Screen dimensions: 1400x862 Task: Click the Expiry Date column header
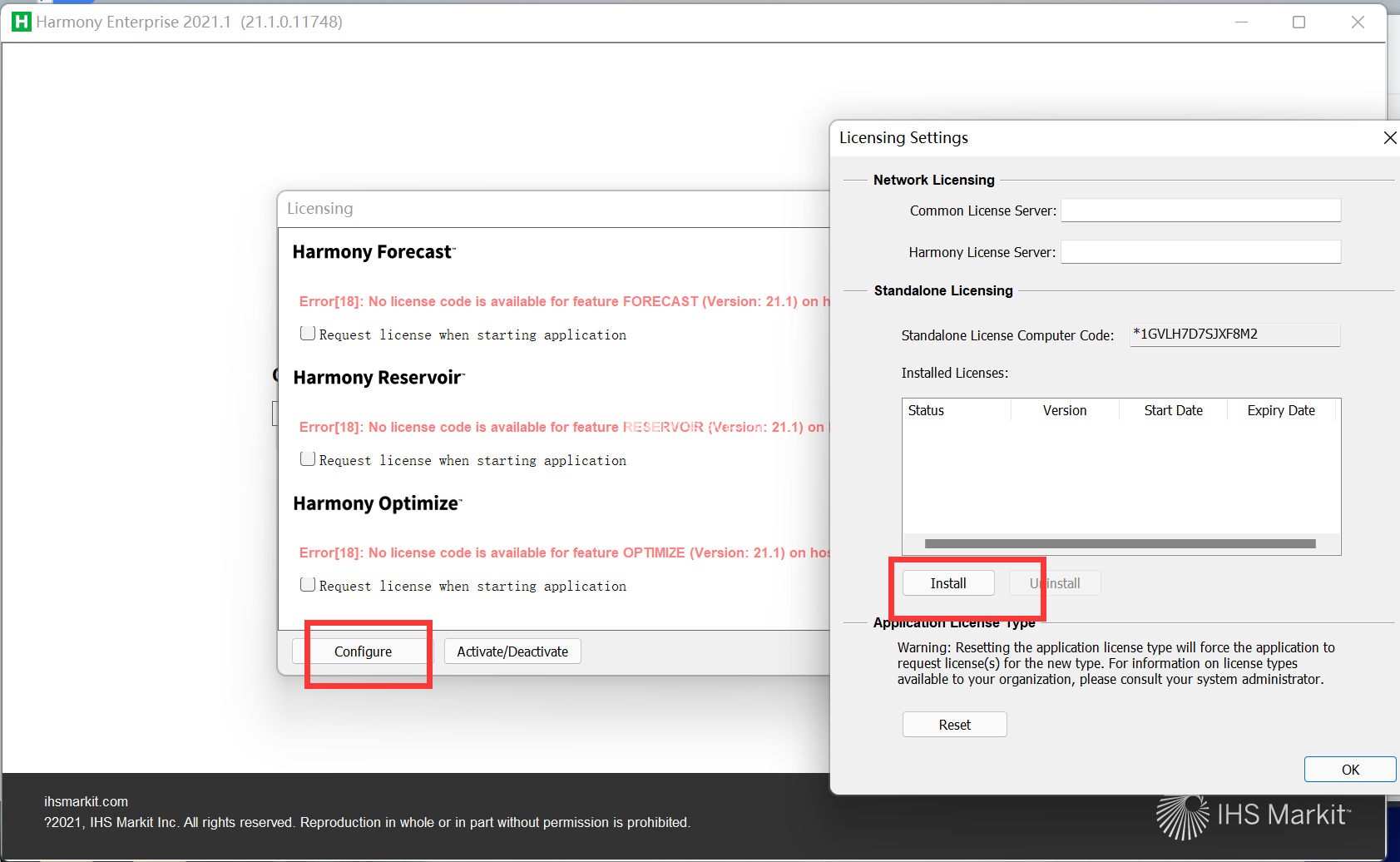coord(1281,410)
